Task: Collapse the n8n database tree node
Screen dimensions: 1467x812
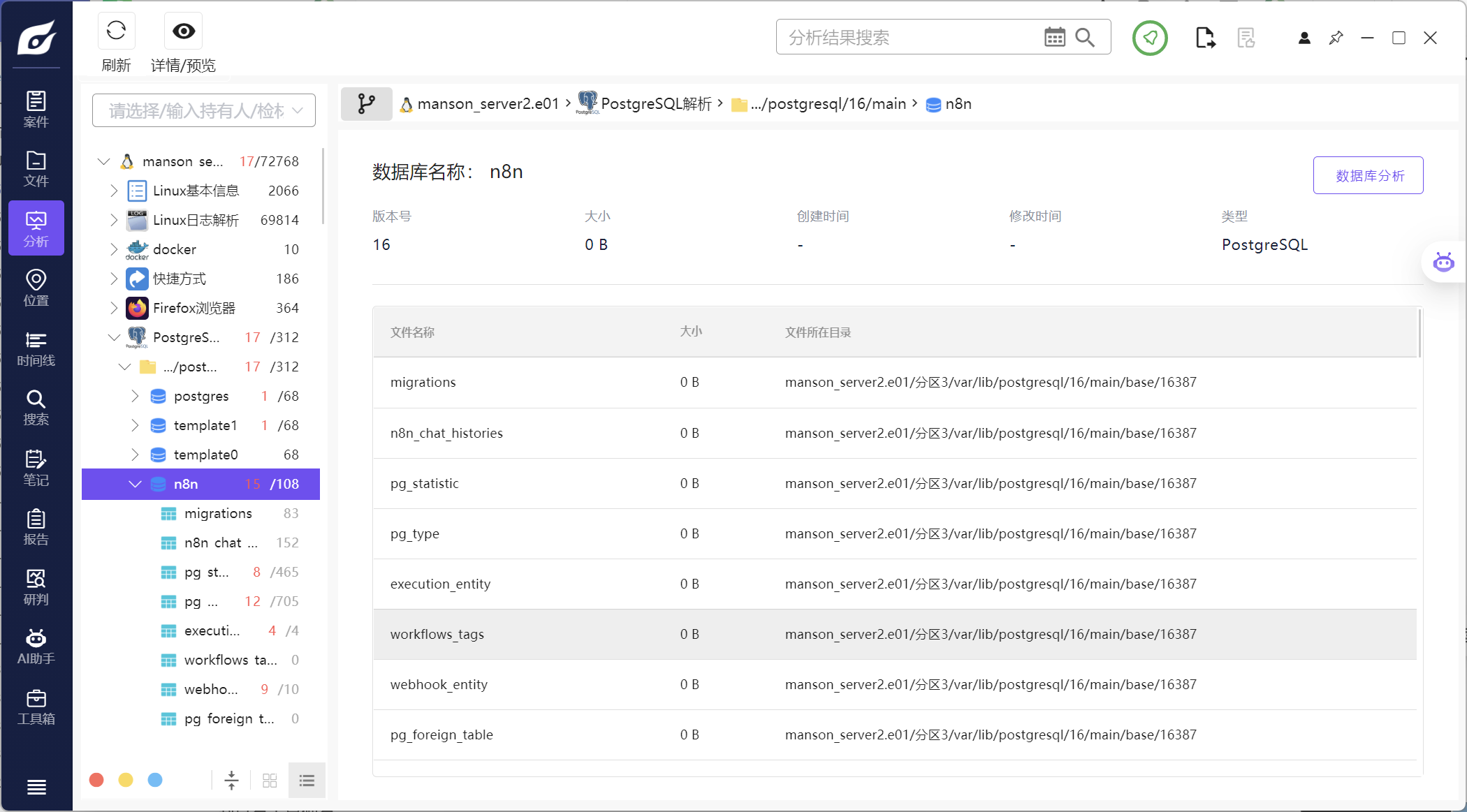Action: click(135, 484)
